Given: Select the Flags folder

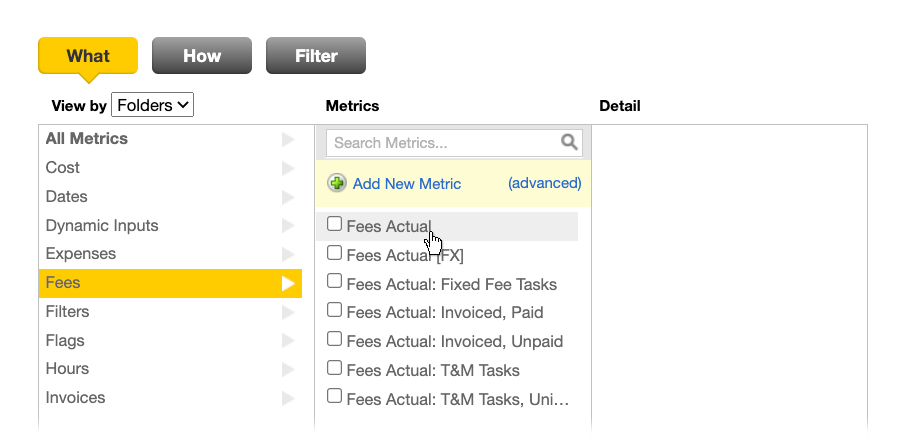Looking at the screenshot, I should (x=170, y=340).
